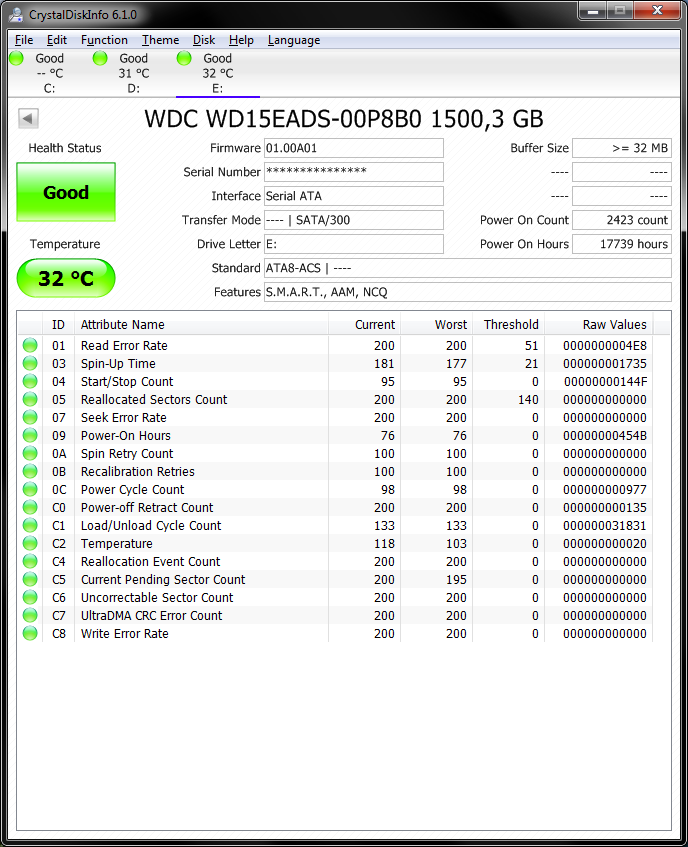Click the Firmware field 01.00A01

pos(354,148)
